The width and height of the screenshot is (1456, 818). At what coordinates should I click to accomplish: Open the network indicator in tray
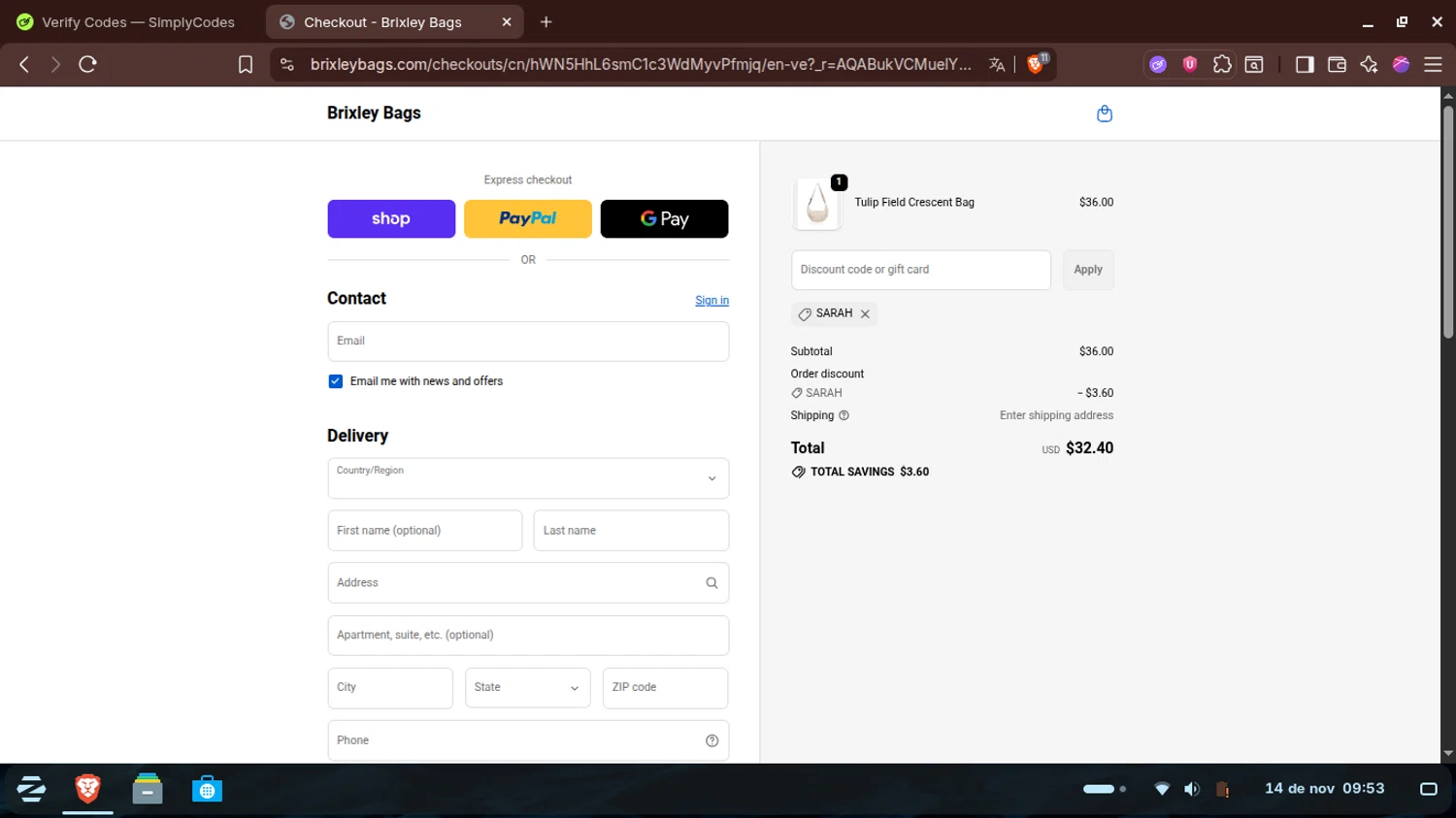coord(1162,789)
